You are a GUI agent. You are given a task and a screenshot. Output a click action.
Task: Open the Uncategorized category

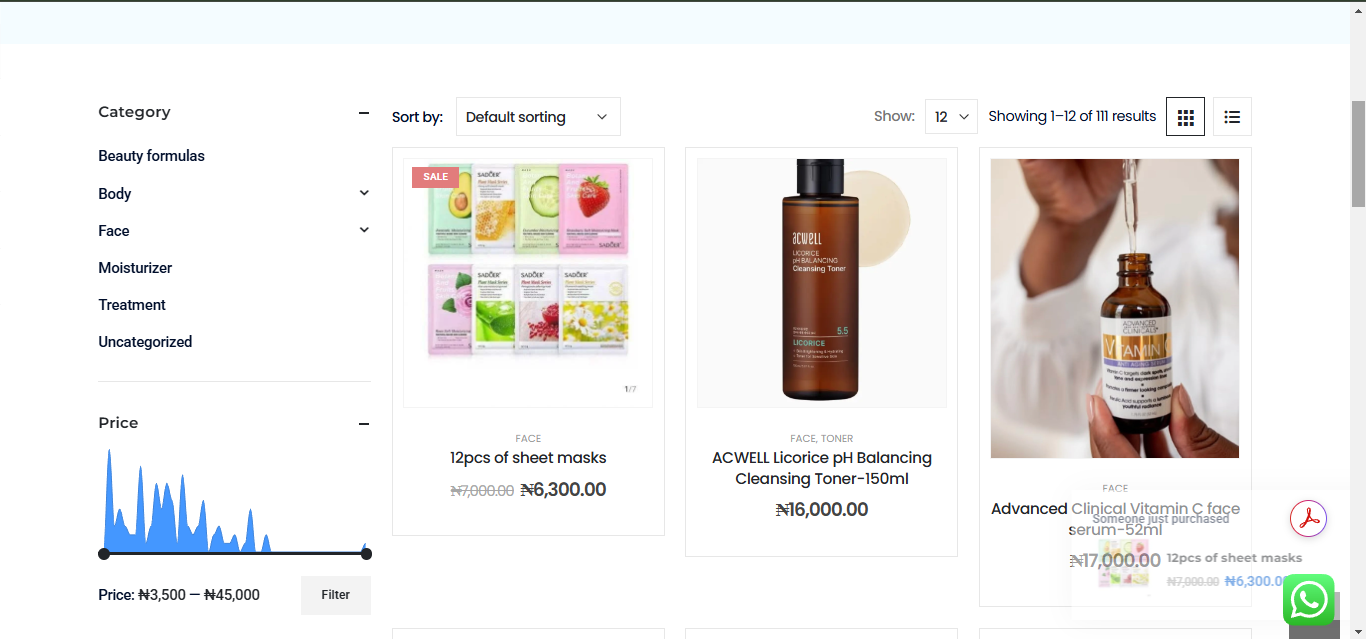click(x=145, y=342)
